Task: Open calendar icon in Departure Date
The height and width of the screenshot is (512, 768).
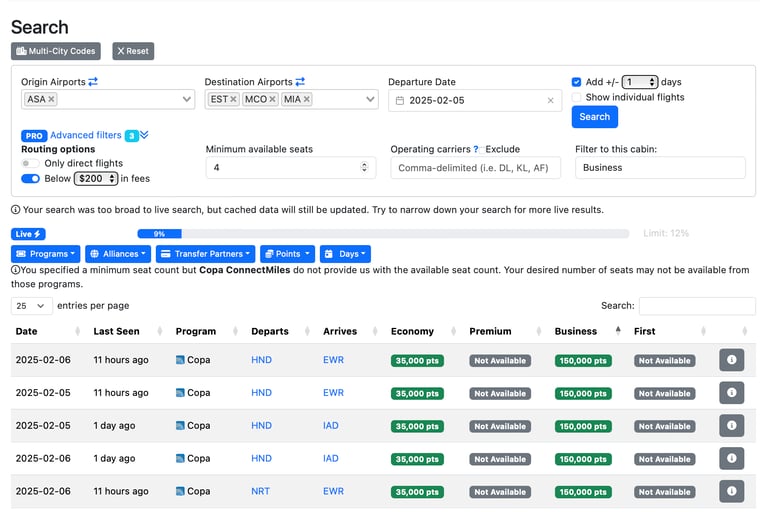Action: (400, 100)
